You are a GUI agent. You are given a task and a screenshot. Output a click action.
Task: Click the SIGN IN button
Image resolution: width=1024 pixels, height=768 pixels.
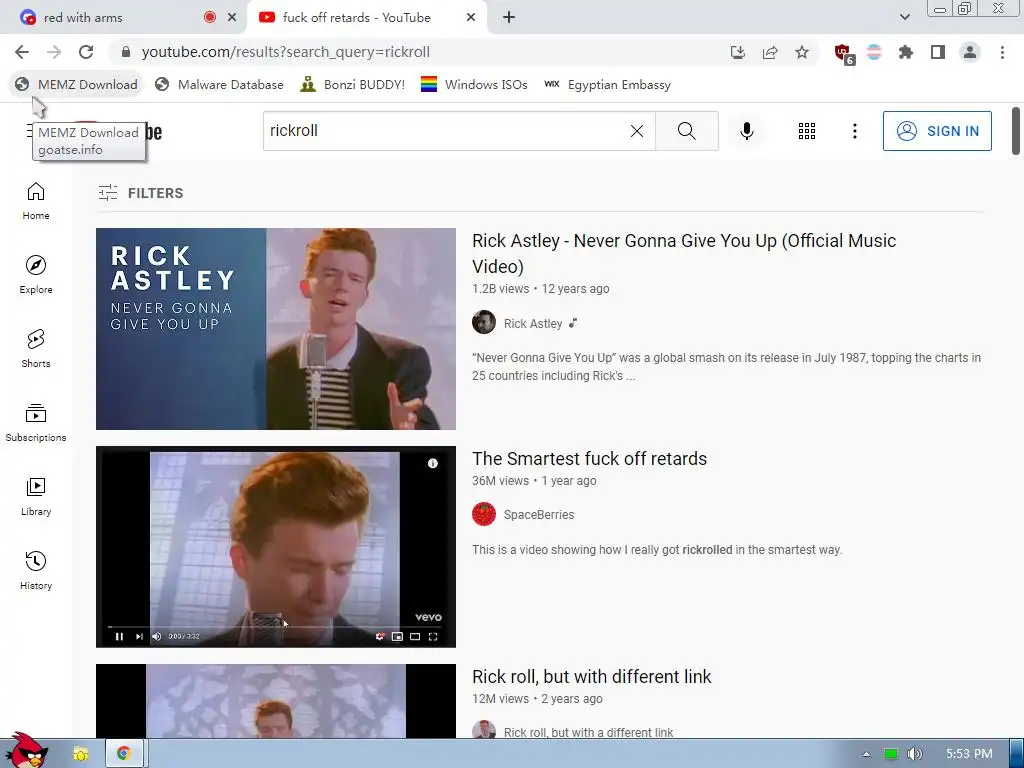click(937, 131)
